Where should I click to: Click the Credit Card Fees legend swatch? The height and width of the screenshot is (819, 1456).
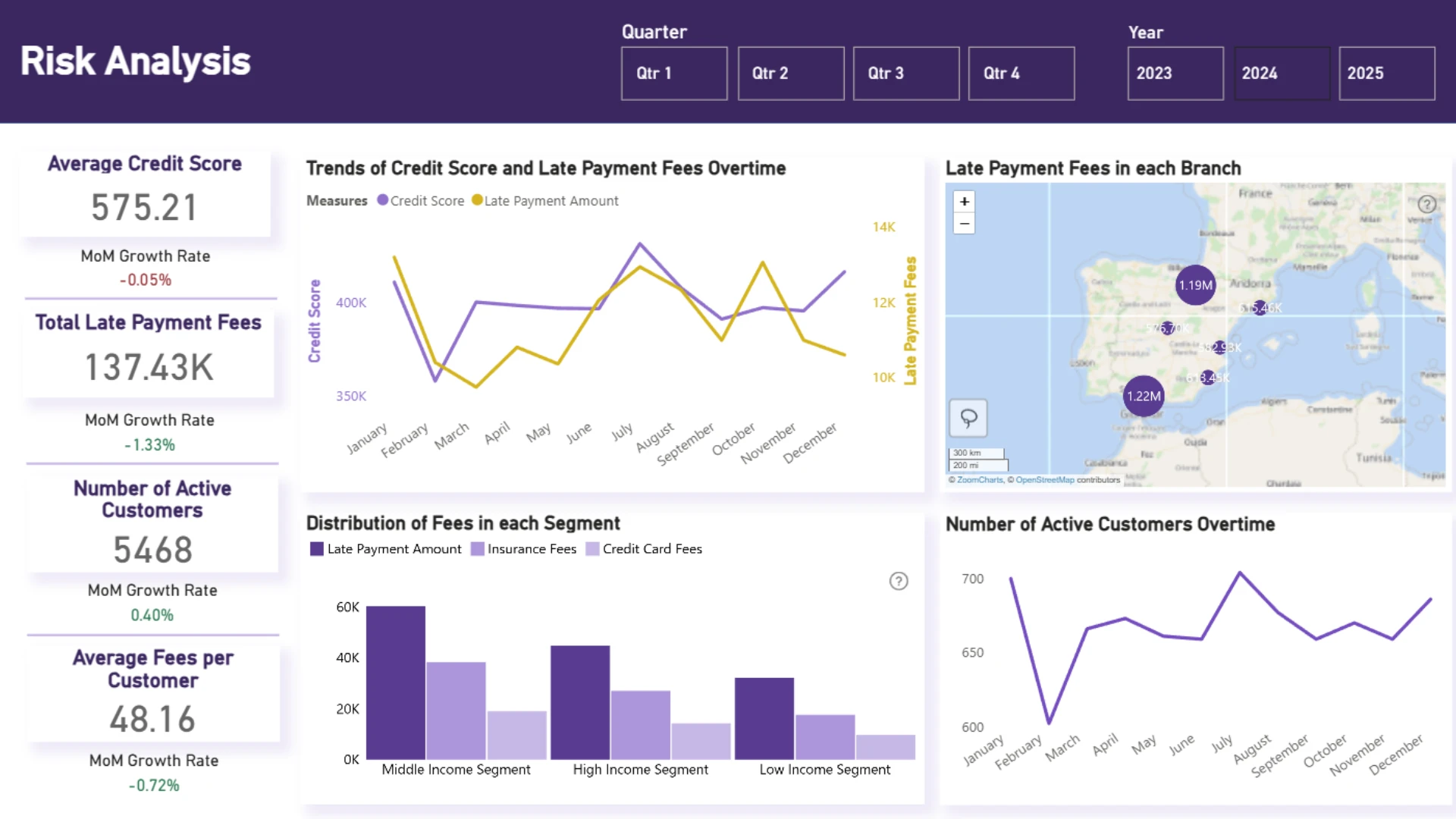click(x=593, y=549)
